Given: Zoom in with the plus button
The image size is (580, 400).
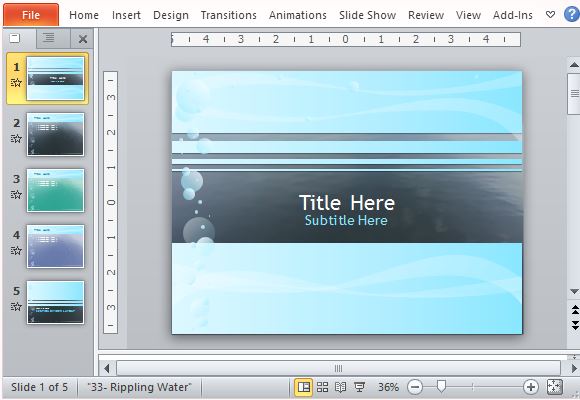Looking at the screenshot, I should point(530,387).
